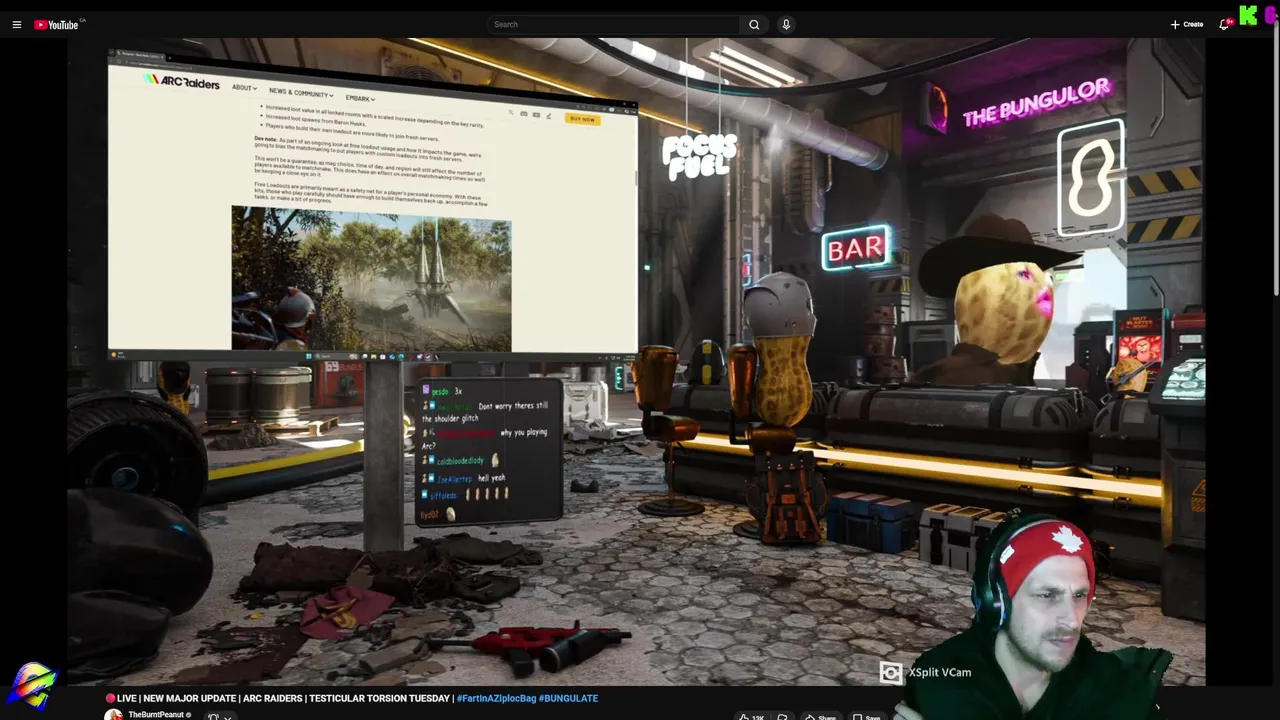Expand NEWS & COMMUNITY menu in streamed site
The image size is (1280, 720).
300,92
